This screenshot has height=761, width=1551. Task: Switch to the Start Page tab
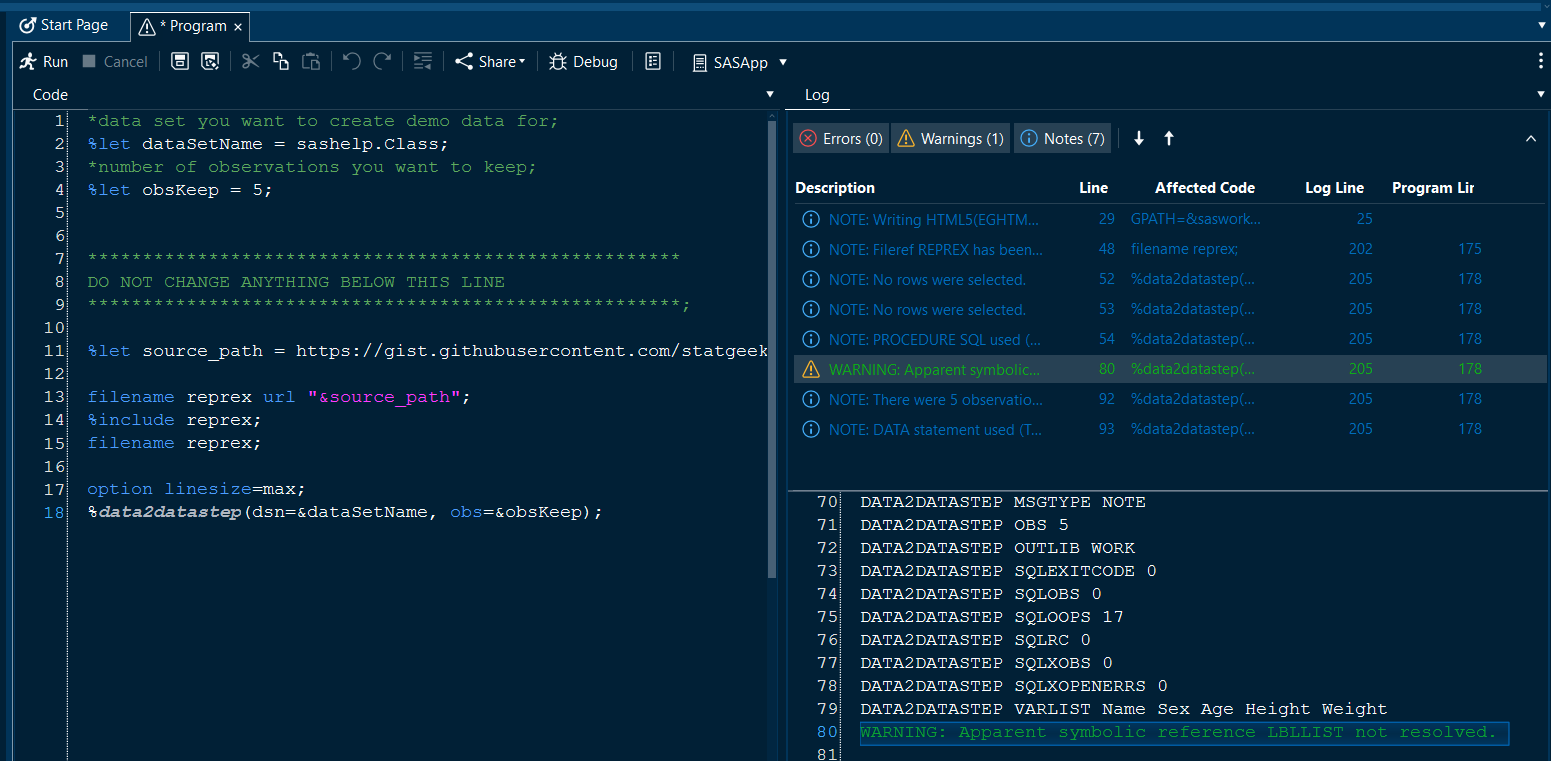(64, 25)
